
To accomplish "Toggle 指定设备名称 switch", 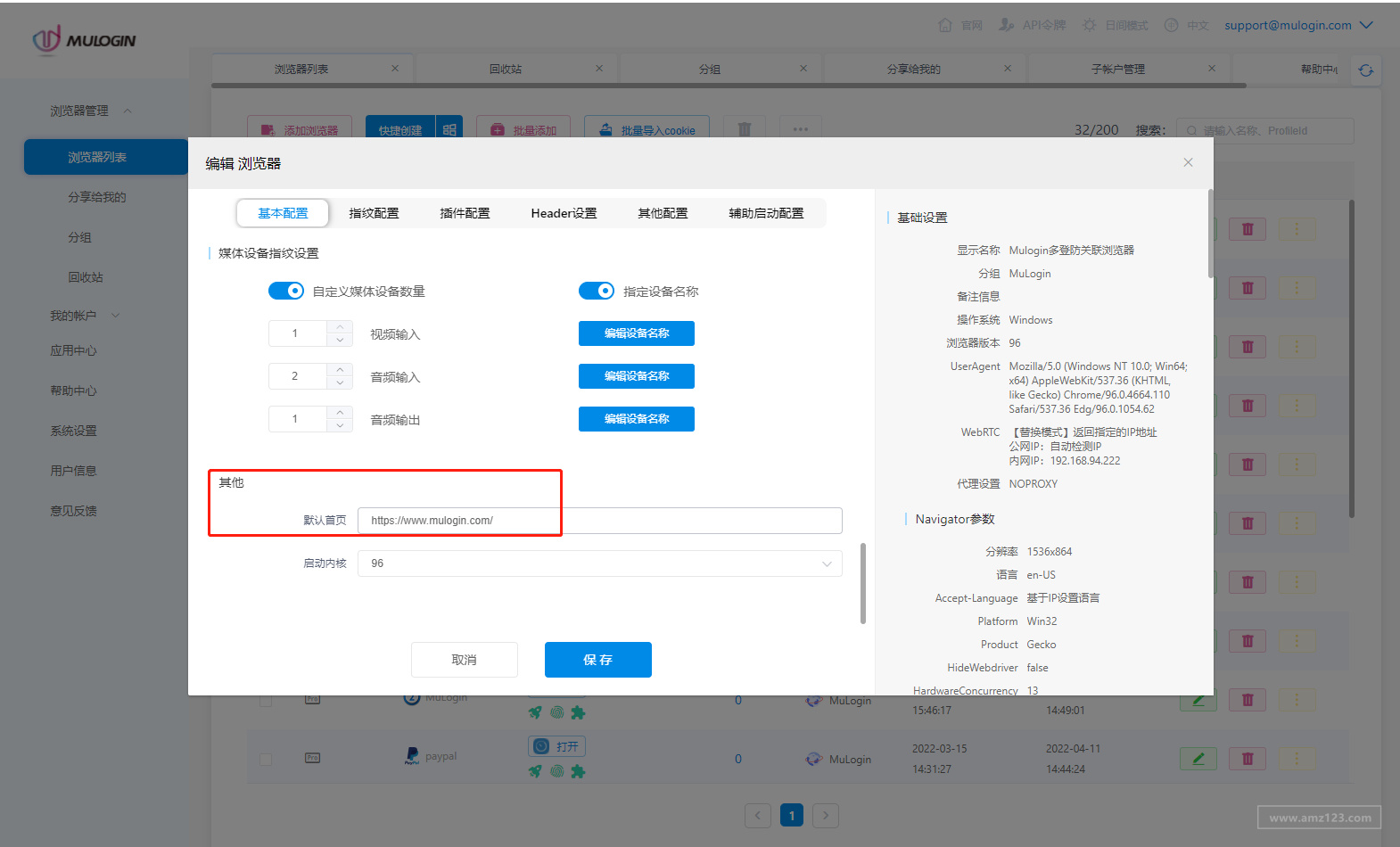I will point(597,291).
